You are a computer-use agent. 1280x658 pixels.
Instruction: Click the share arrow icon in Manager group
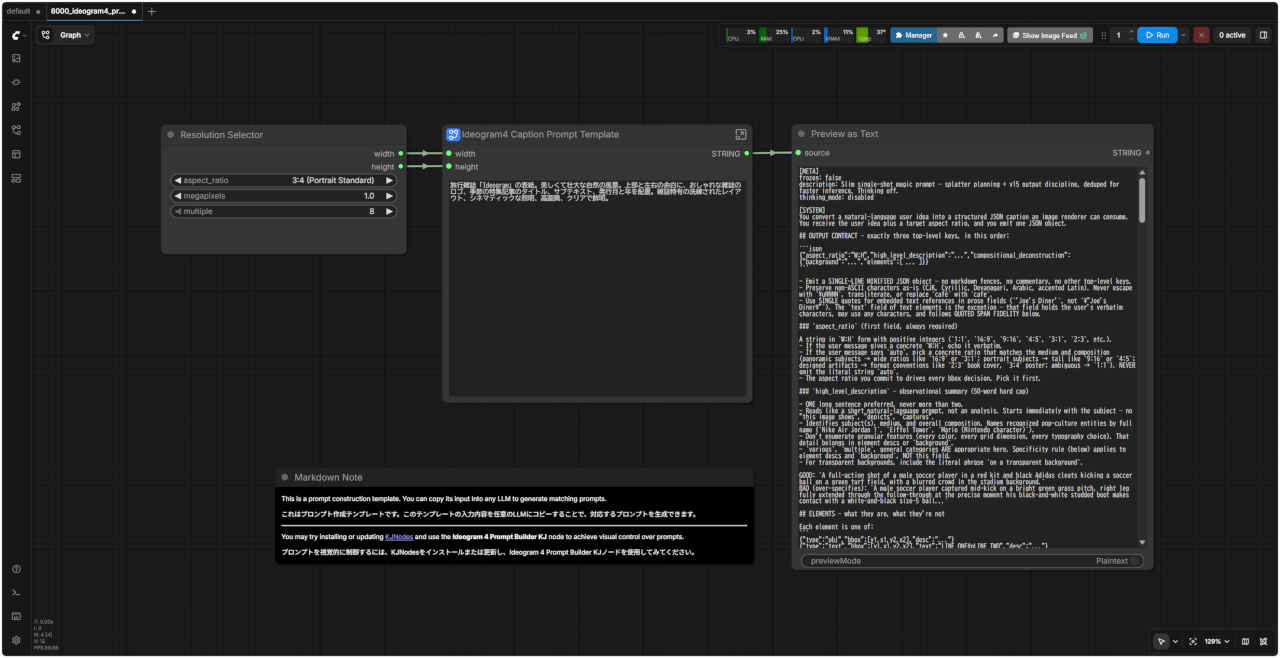[995, 35]
